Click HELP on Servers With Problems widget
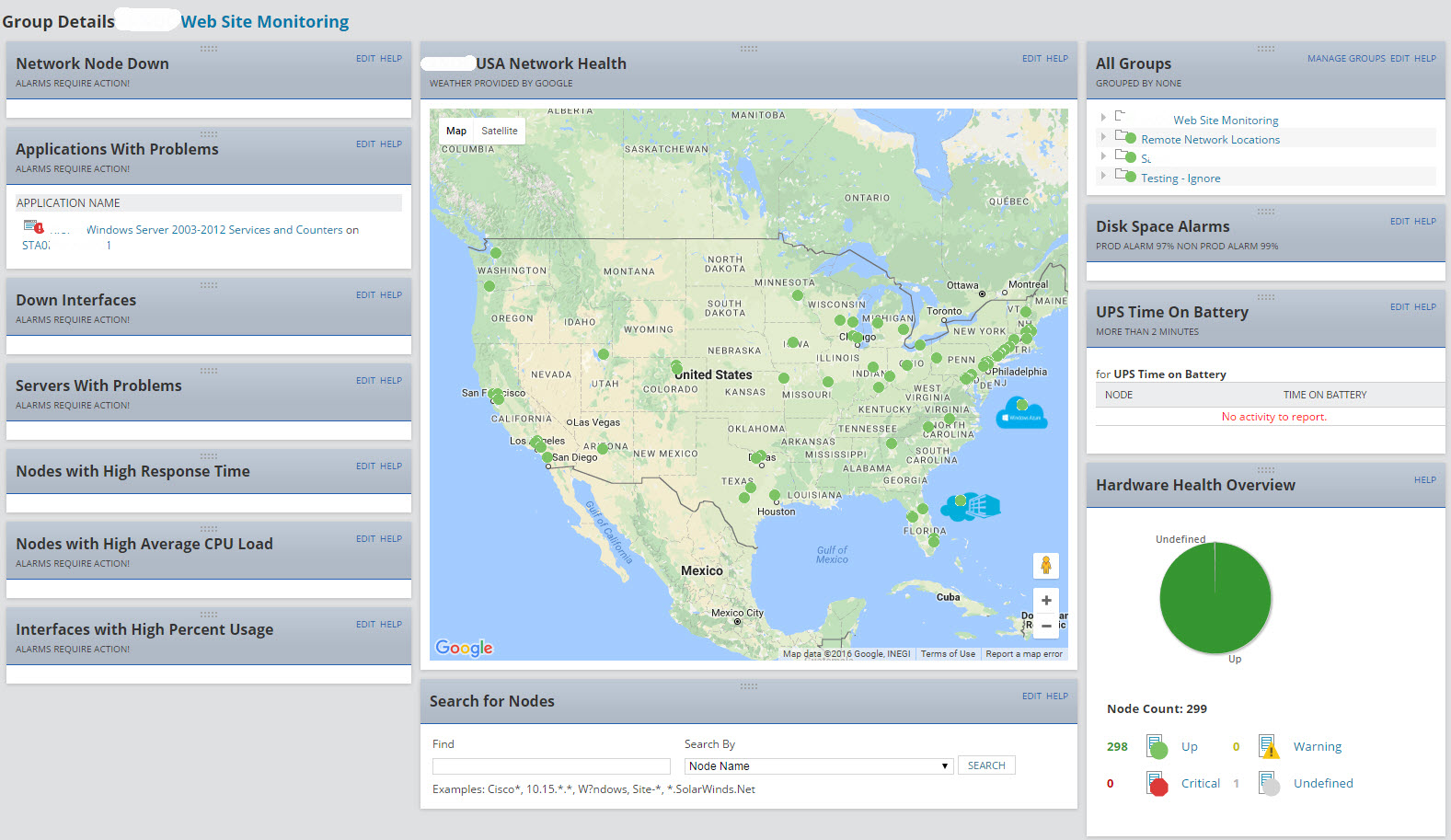The image size is (1451, 840). (x=391, y=380)
